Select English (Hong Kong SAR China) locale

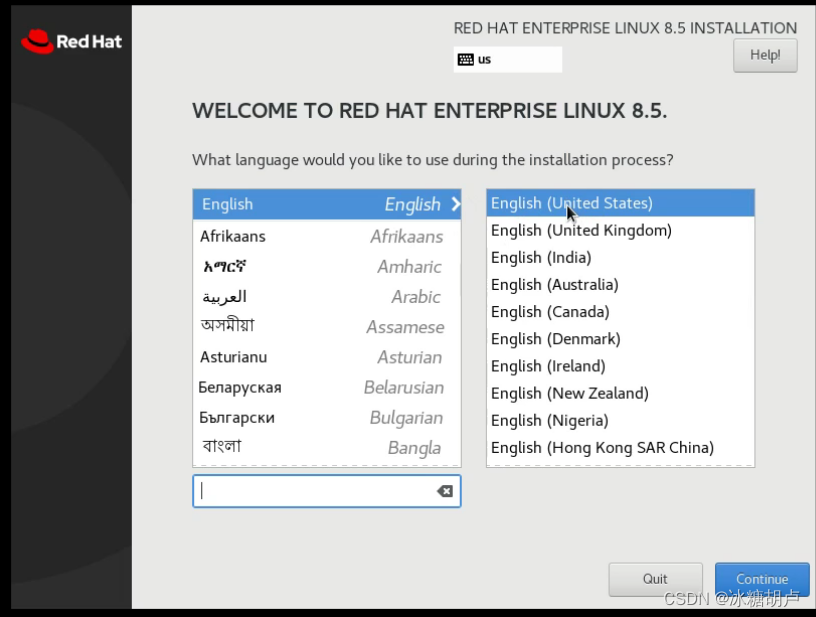(x=602, y=447)
